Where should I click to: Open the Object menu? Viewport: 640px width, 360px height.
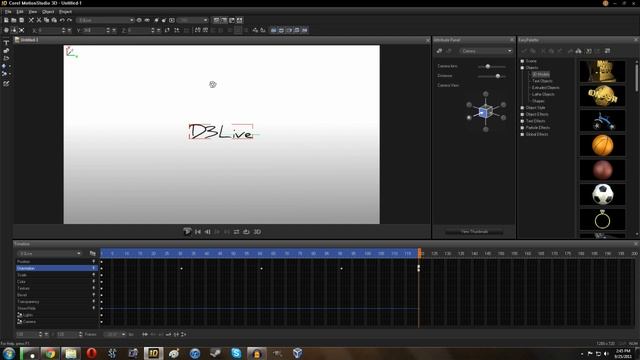point(48,12)
